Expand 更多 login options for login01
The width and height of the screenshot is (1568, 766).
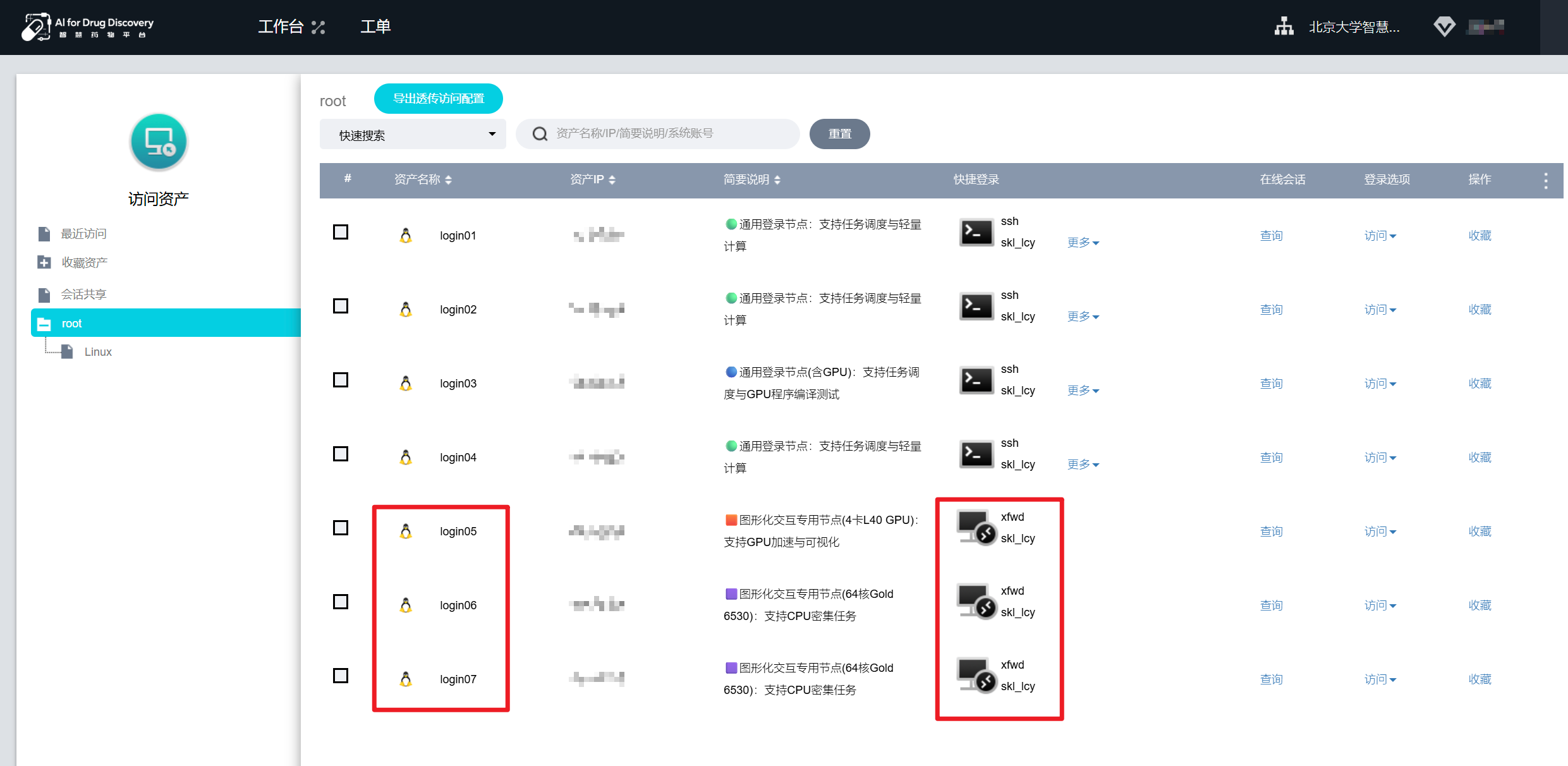[x=1083, y=243]
